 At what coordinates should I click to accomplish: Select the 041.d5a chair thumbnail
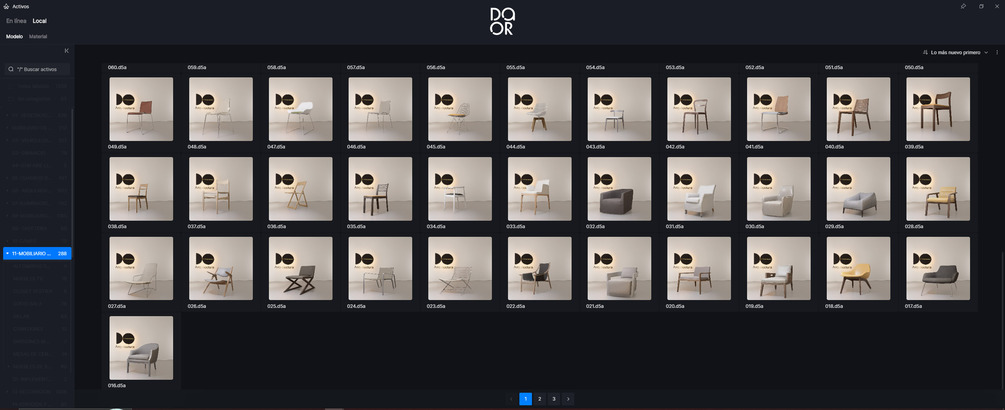(779, 109)
